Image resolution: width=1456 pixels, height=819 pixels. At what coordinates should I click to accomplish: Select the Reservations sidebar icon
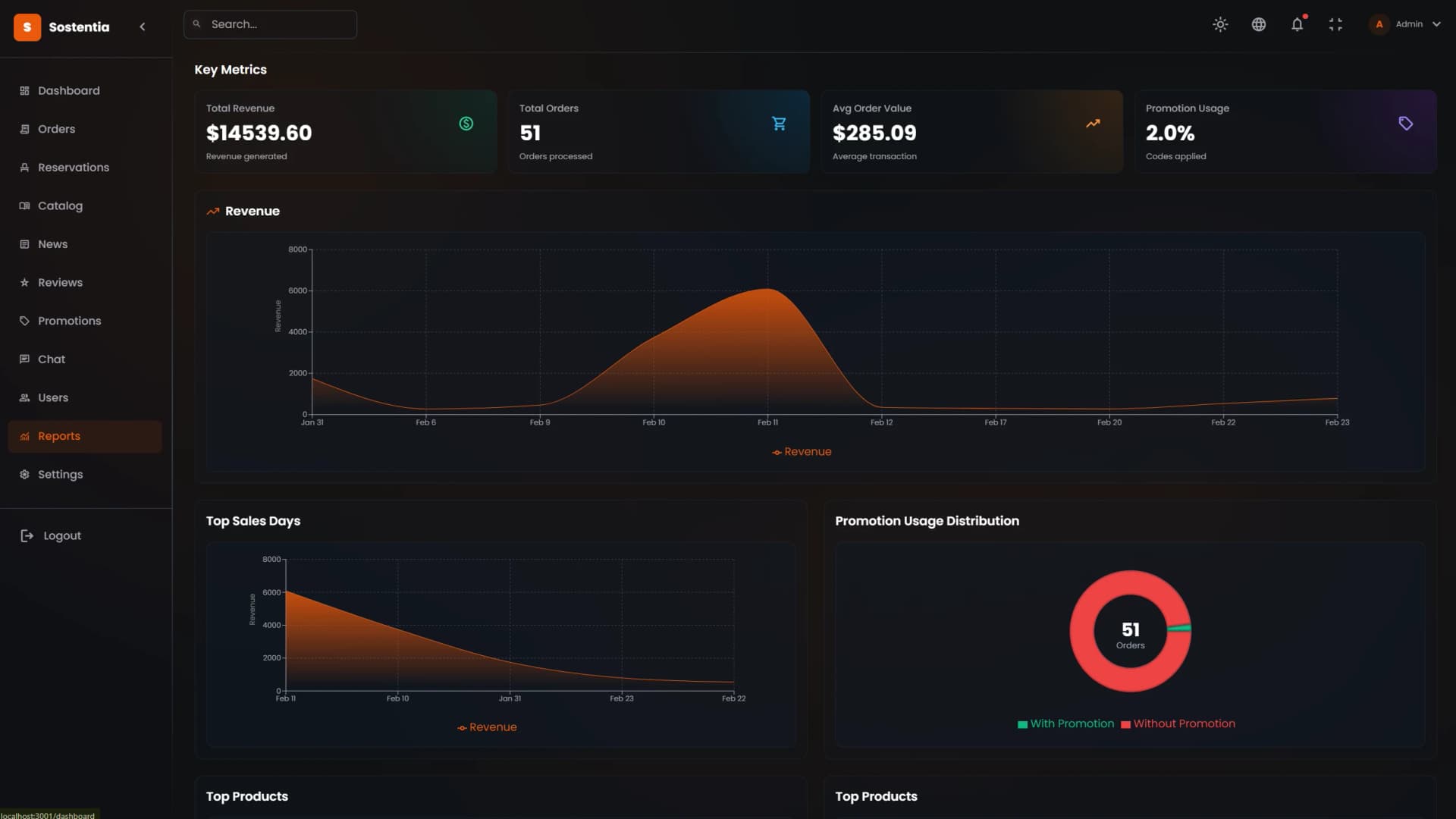25,167
